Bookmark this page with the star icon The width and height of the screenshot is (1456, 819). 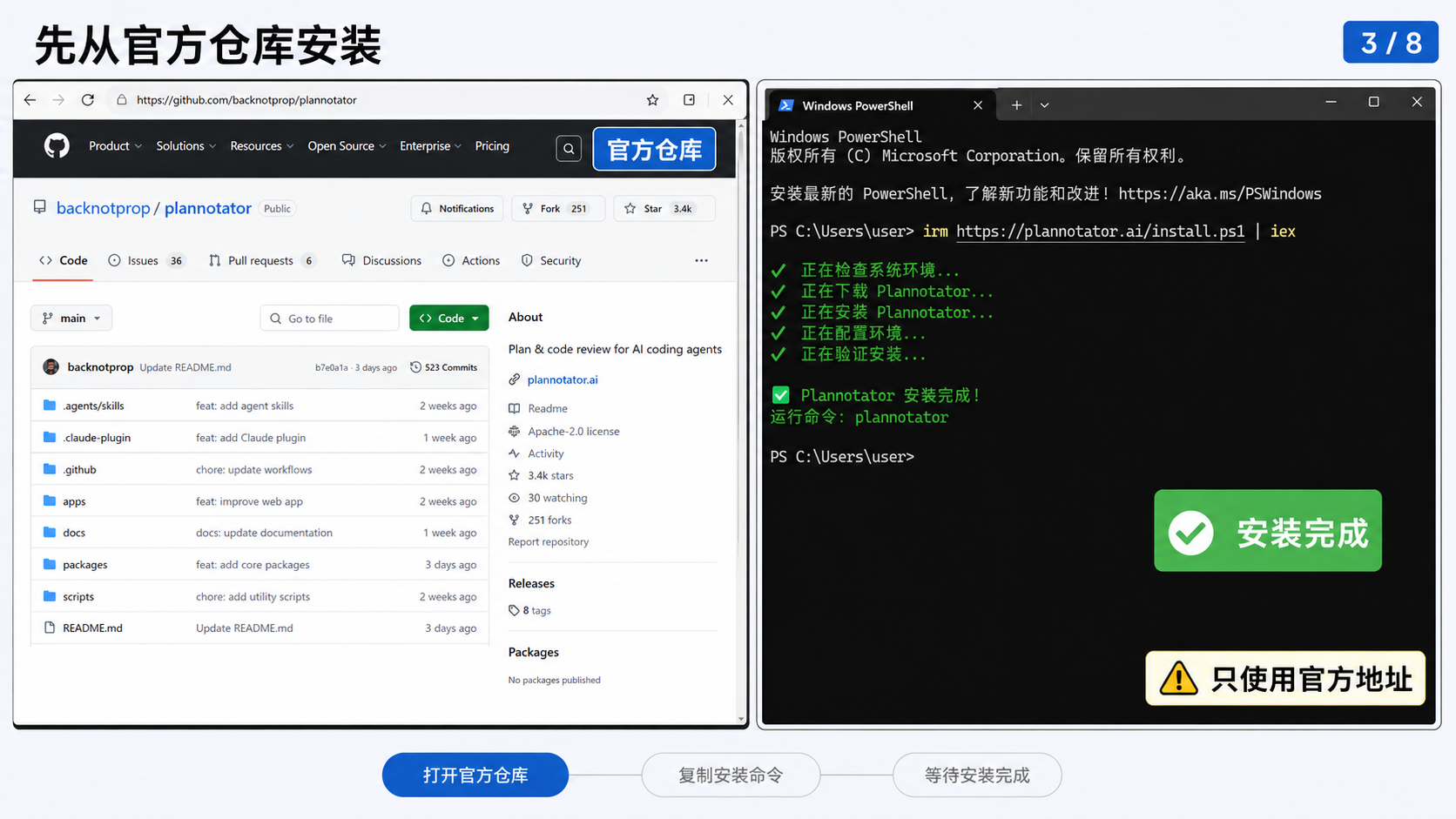point(652,100)
